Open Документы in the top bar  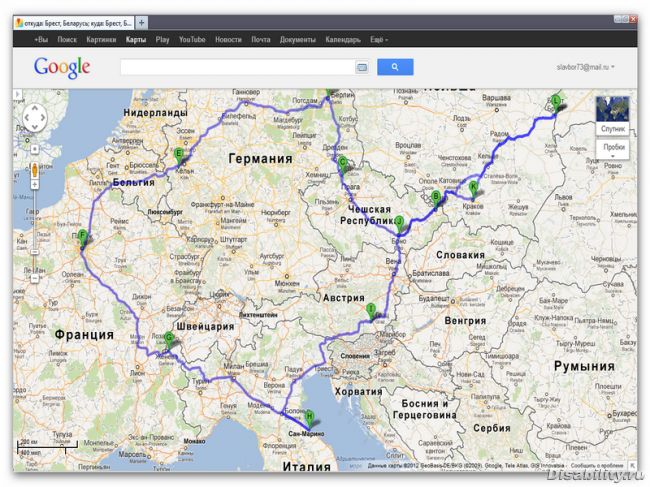click(298, 40)
